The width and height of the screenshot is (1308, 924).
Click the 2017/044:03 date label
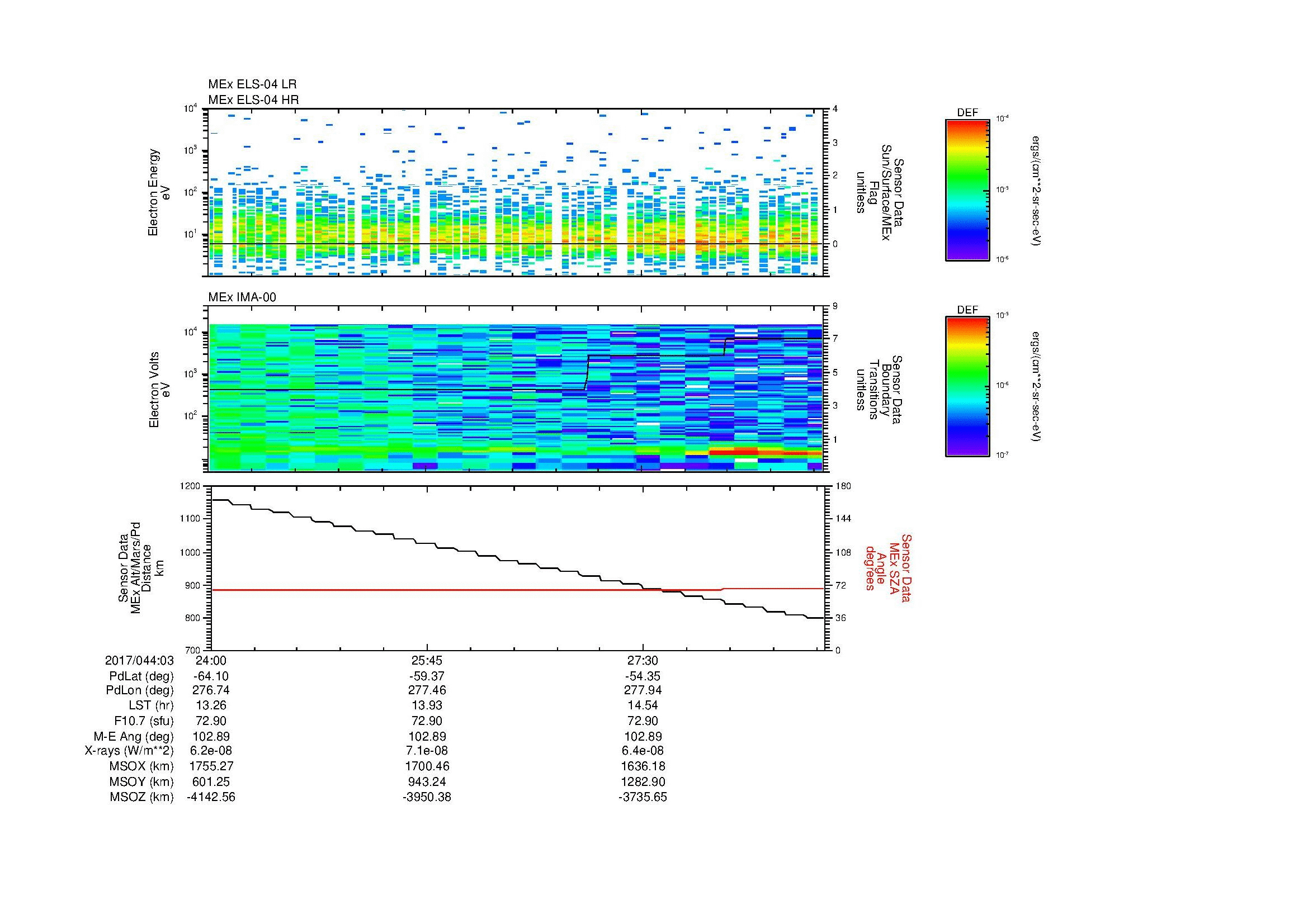pos(139,660)
